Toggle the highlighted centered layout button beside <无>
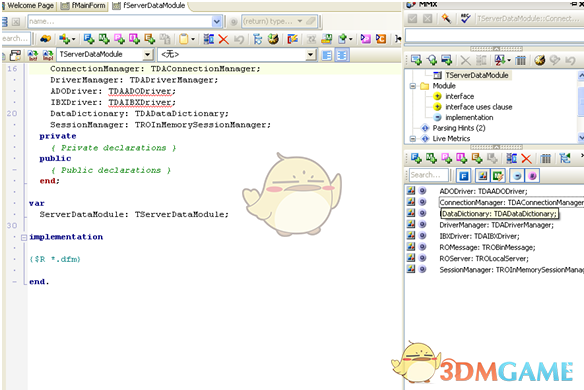This screenshot has height=390, width=584. (x=342, y=55)
